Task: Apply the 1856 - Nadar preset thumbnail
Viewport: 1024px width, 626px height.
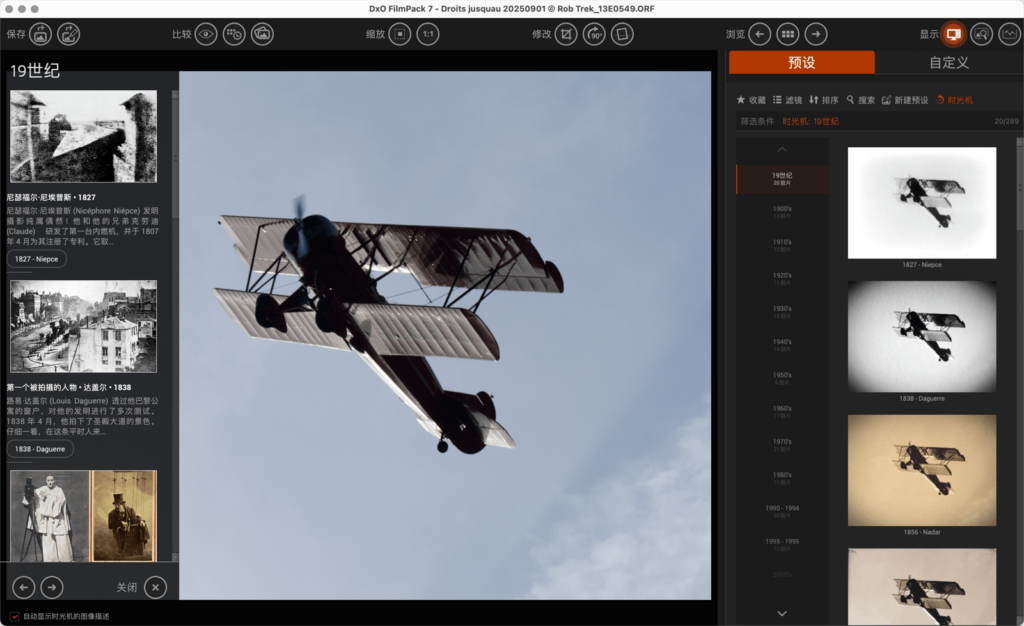Action: tap(921, 470)
